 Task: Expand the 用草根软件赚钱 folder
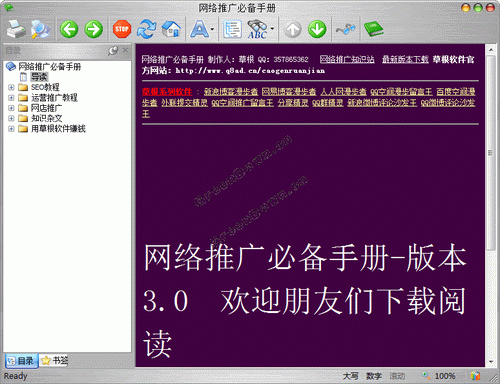point(11,129)
